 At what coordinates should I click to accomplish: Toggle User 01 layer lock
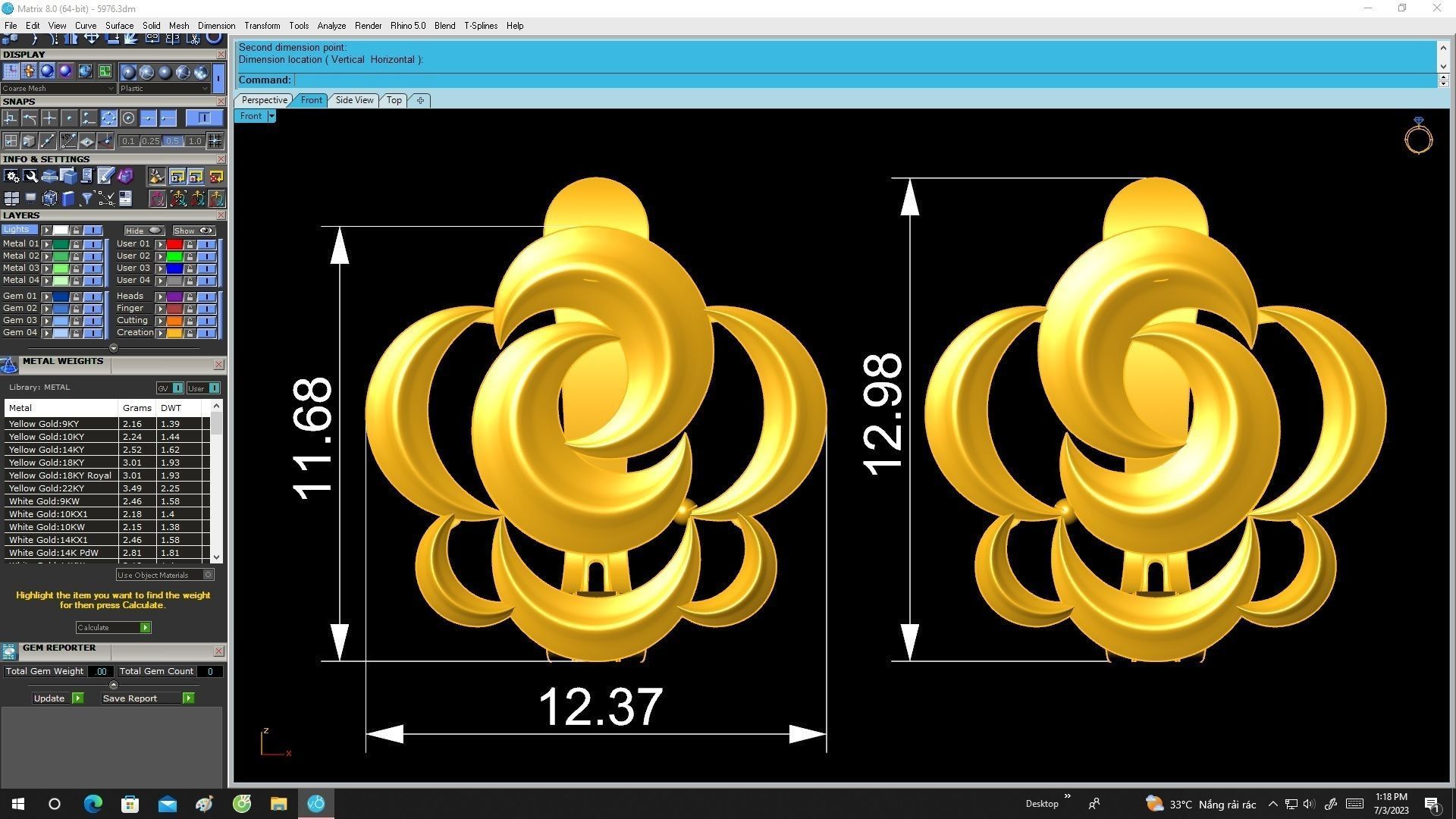(x=190, y=244)
